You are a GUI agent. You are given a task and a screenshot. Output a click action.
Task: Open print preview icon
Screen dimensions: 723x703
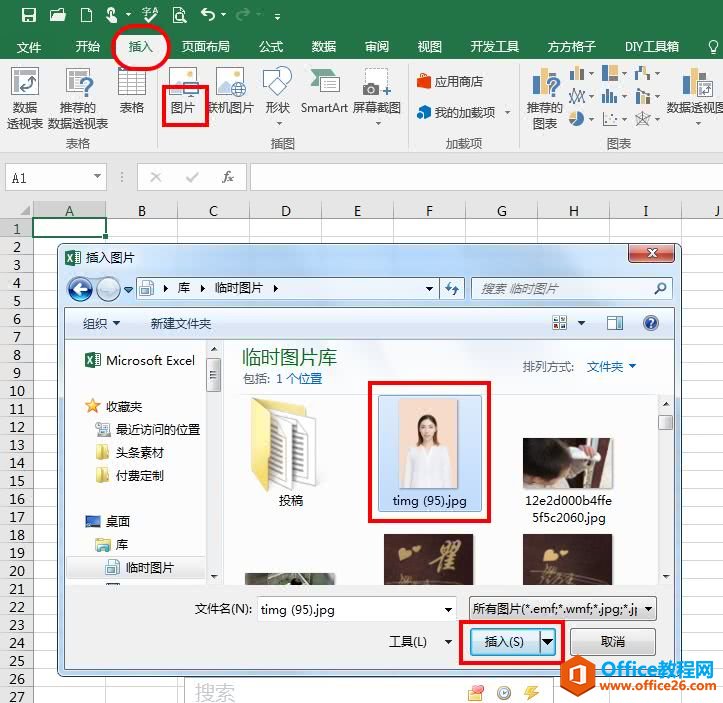tap(179, 15)
